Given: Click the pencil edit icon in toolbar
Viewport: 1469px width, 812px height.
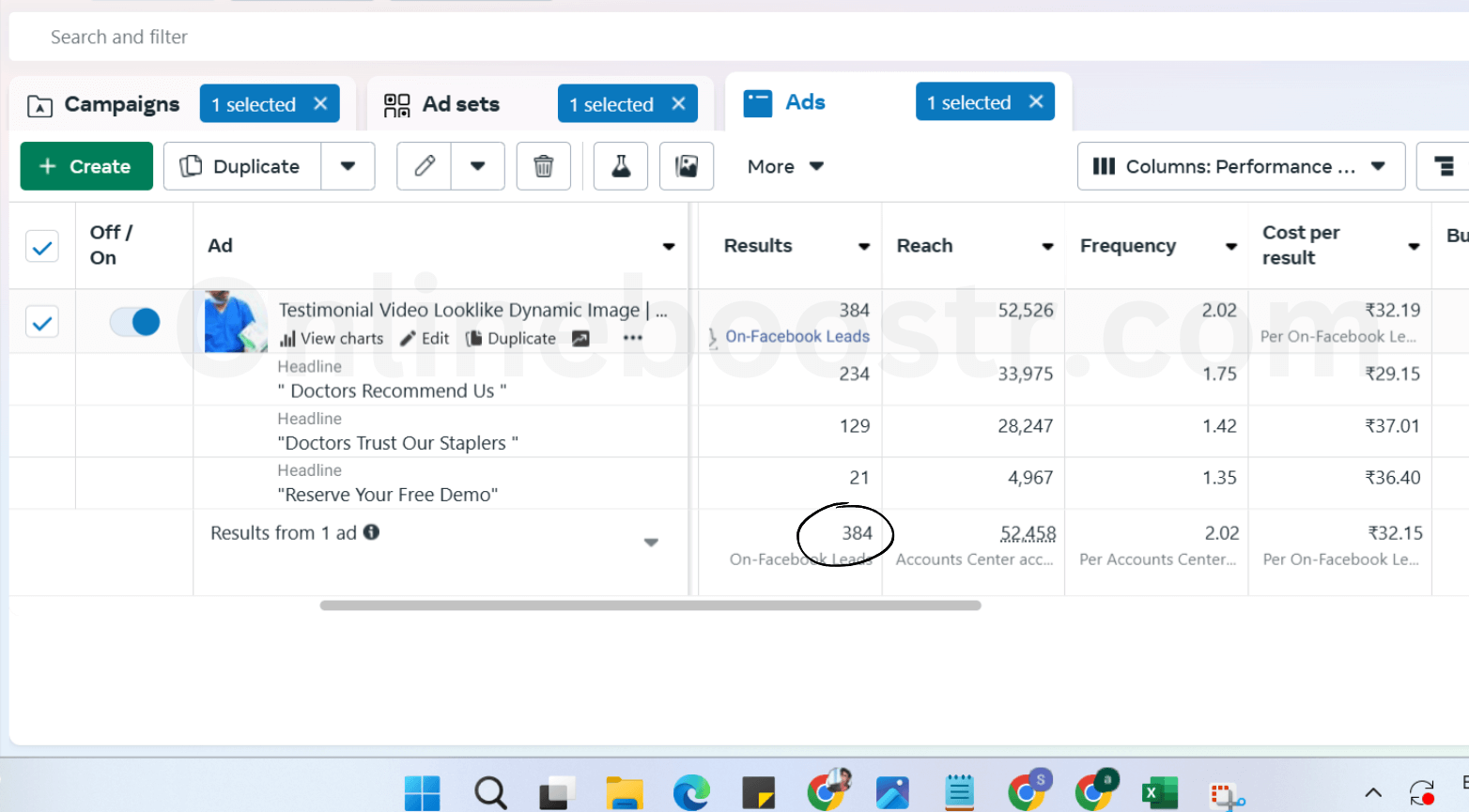Looking at the screenshot, I should [425, 166].
